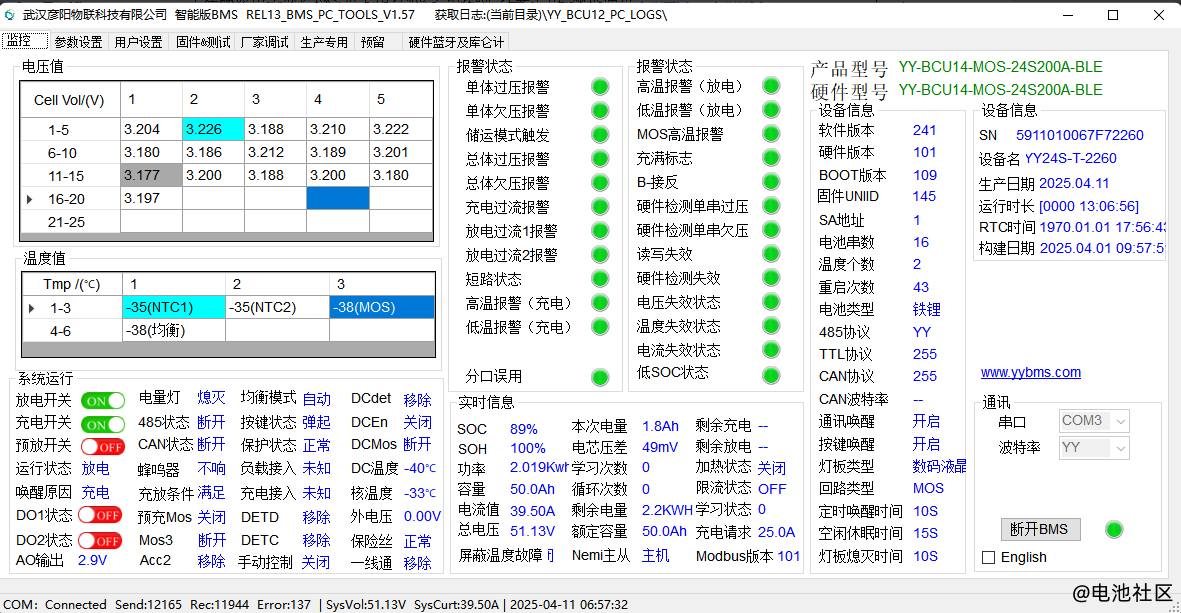The height and width of the screenshot is (613, 1181).
Task: Click the 低SOC状态 green indicator
Action: 771,374
